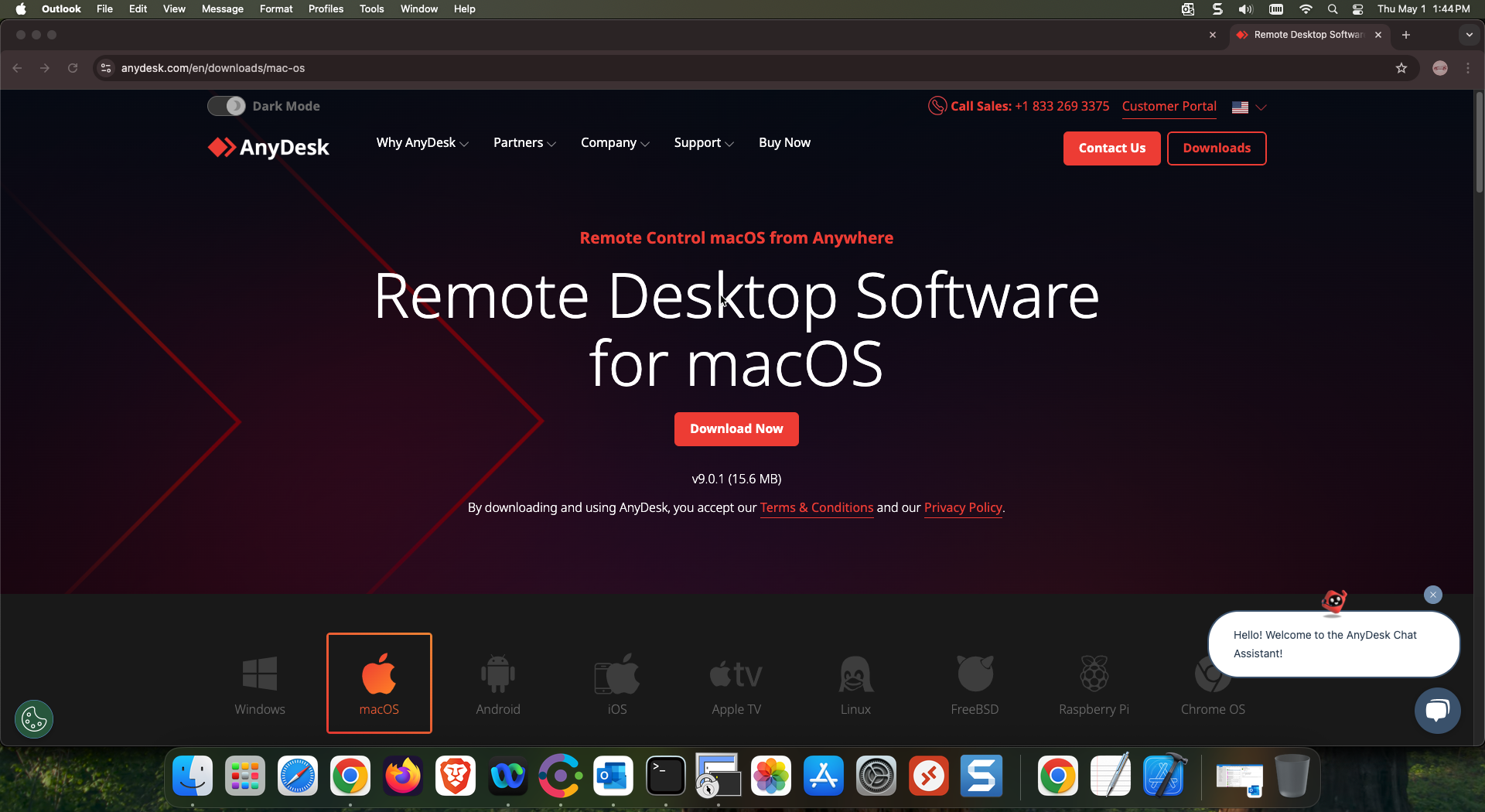Select the macOS platform tile

(379, 683)
